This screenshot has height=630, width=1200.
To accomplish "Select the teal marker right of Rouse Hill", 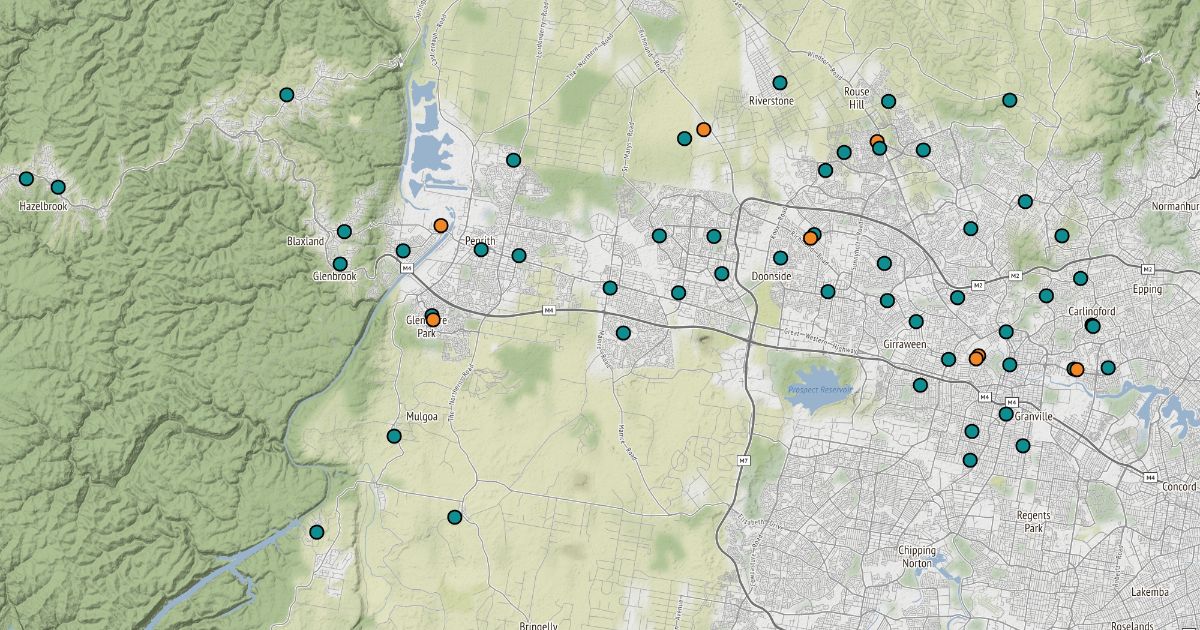I will (888, 101).
